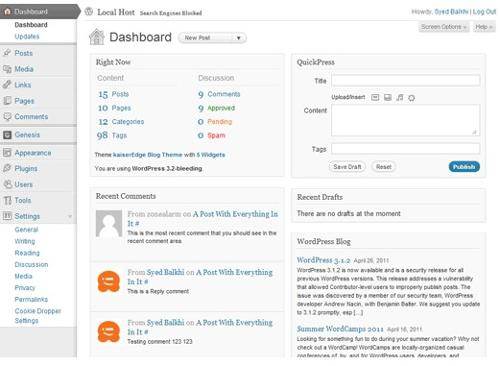Open the Pages menu

click(24, 101)
